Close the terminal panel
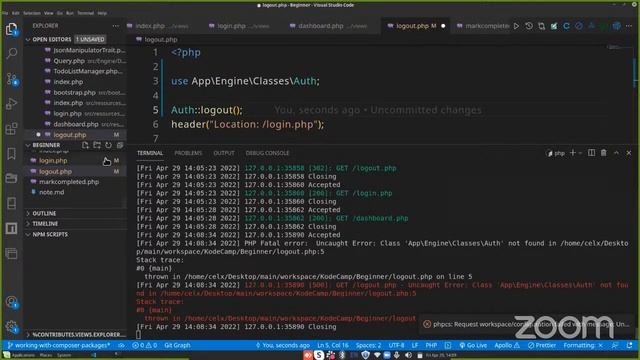640x360 pixels. tap(629, 153)
